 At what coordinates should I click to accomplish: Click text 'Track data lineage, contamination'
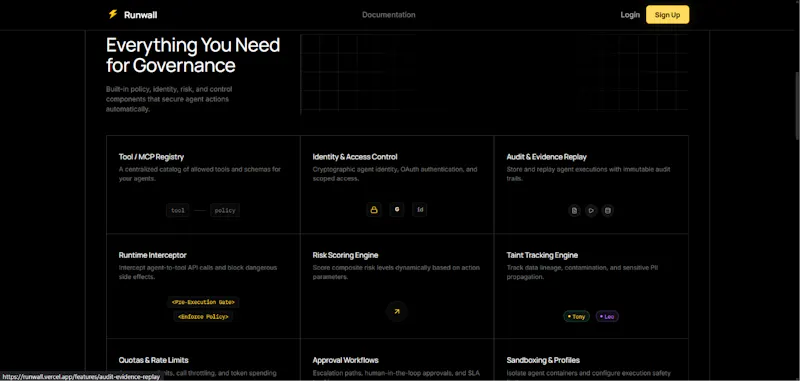tap(582, 272)
